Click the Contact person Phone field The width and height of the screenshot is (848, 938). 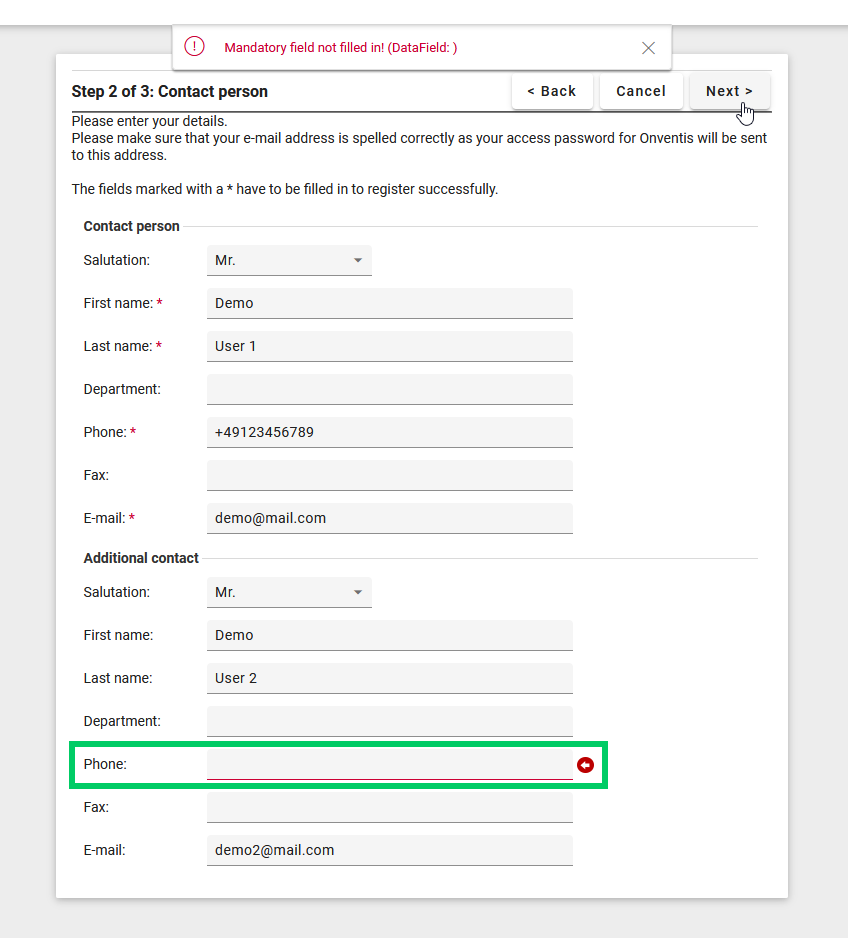tap(389, 432)
